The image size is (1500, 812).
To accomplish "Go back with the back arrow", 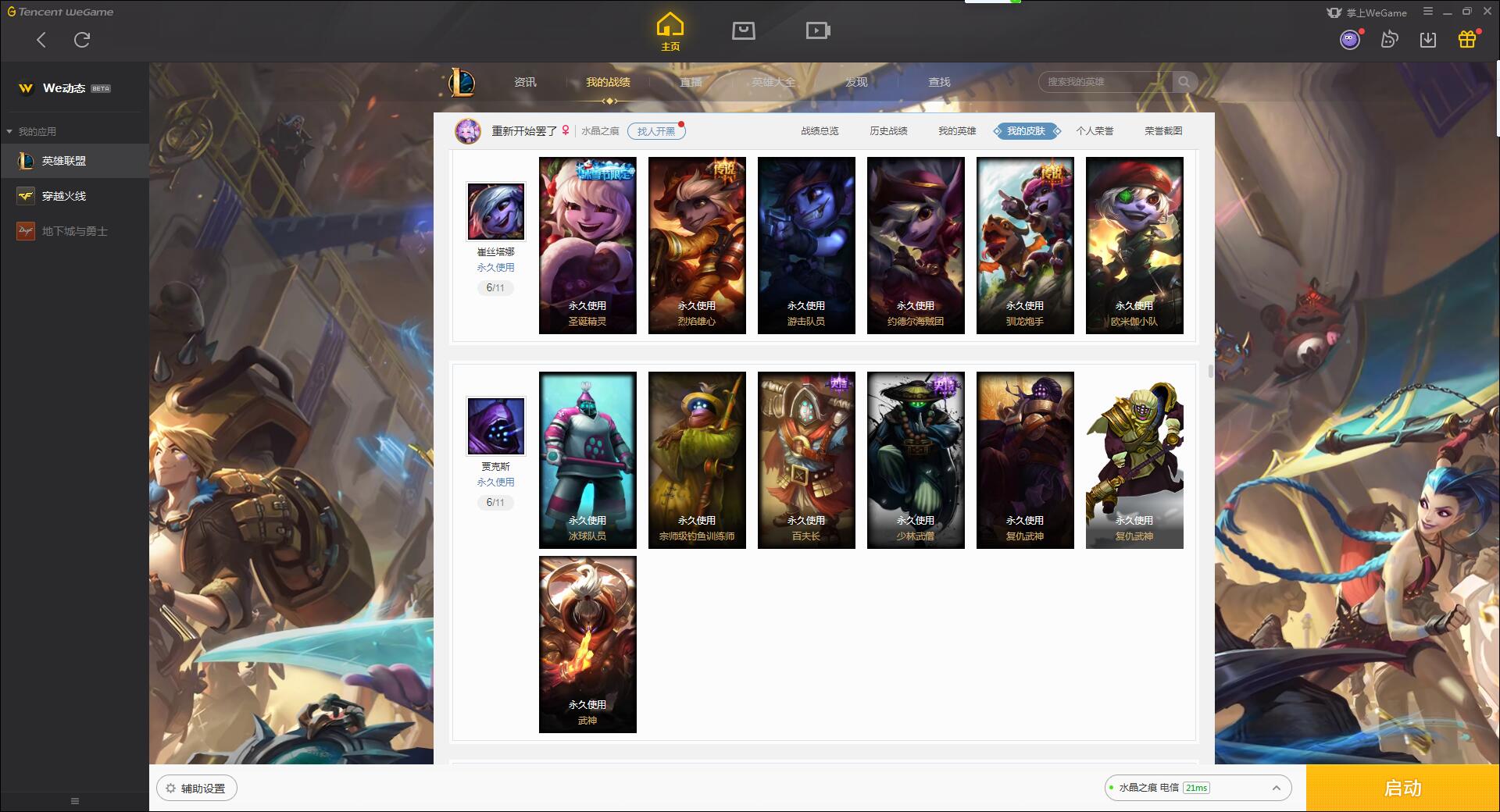I will (x=41, y=40).
